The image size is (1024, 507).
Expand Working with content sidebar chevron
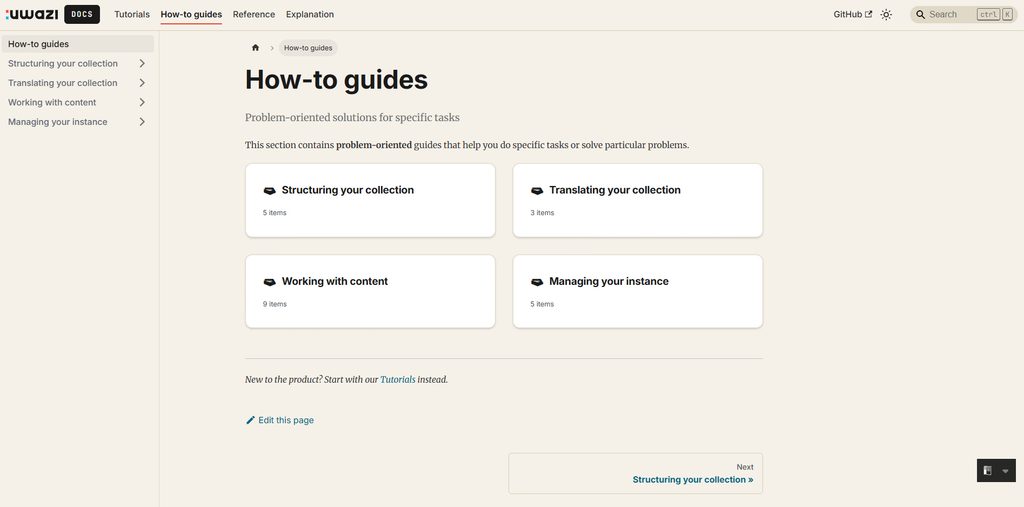click(x=142, y=103)
